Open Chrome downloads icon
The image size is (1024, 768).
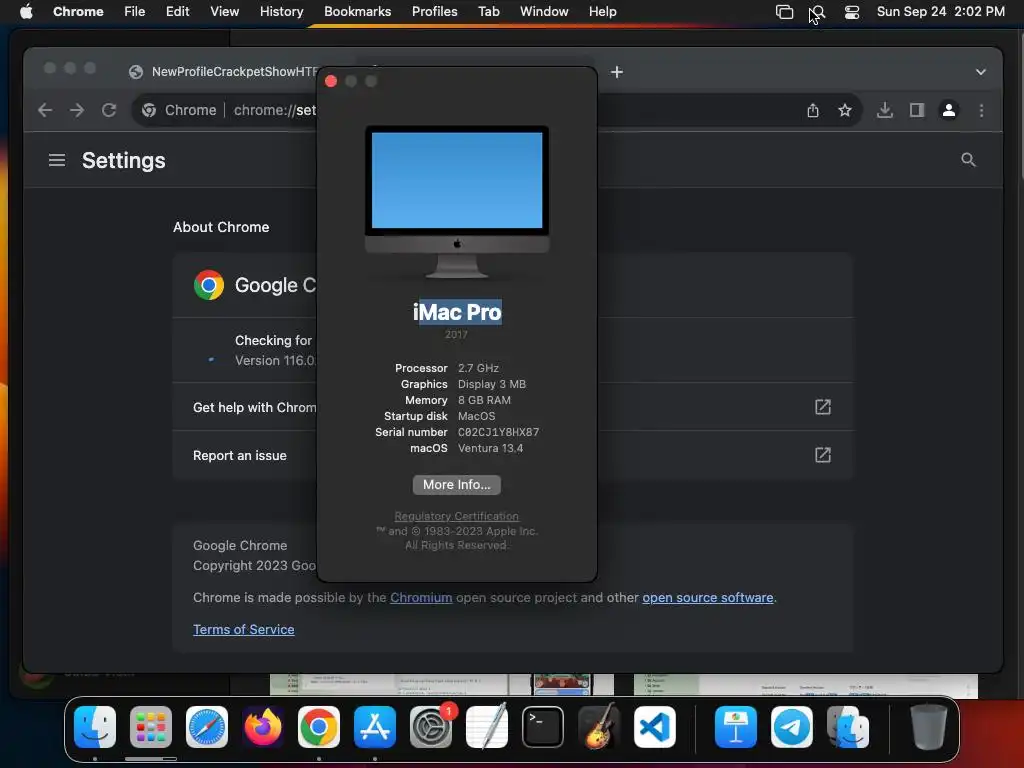pyautogui.click(x=885, y=110)
